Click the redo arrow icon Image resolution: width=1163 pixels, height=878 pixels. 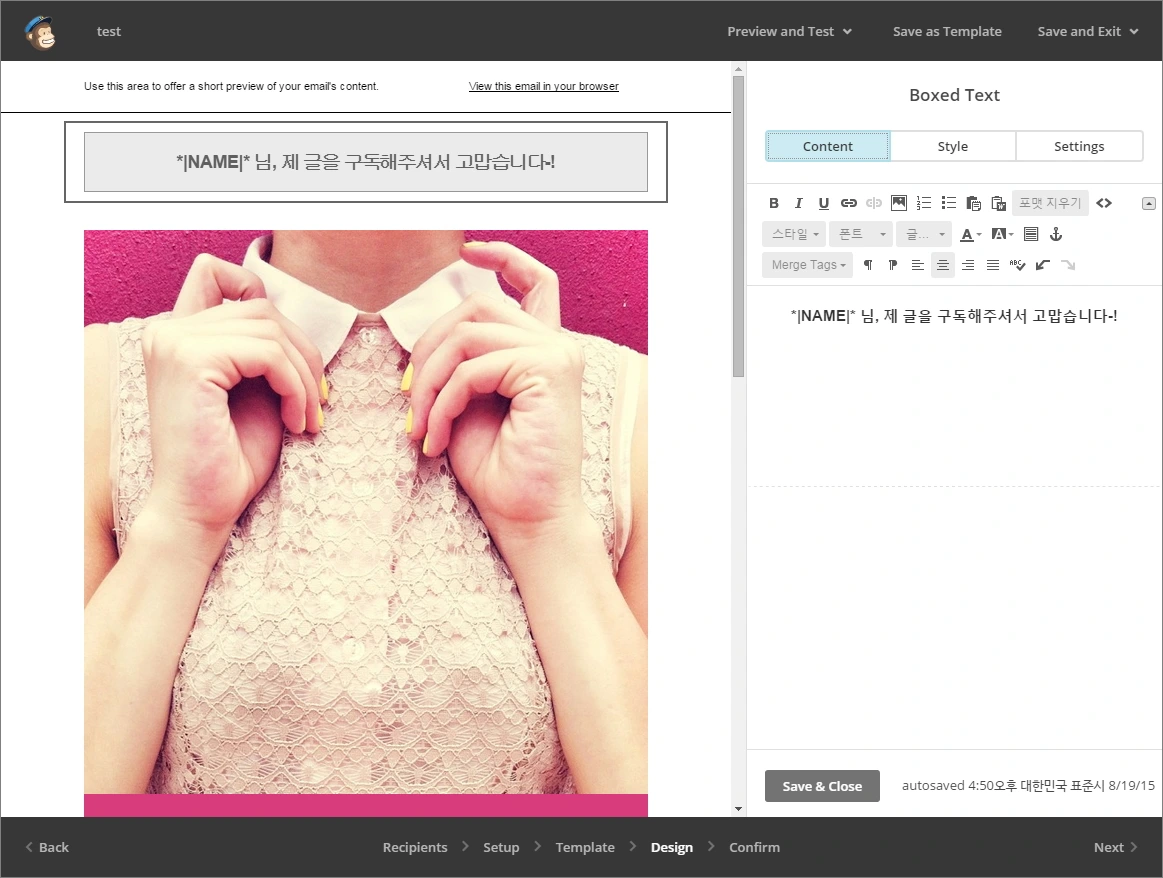tap(1068, 265)
